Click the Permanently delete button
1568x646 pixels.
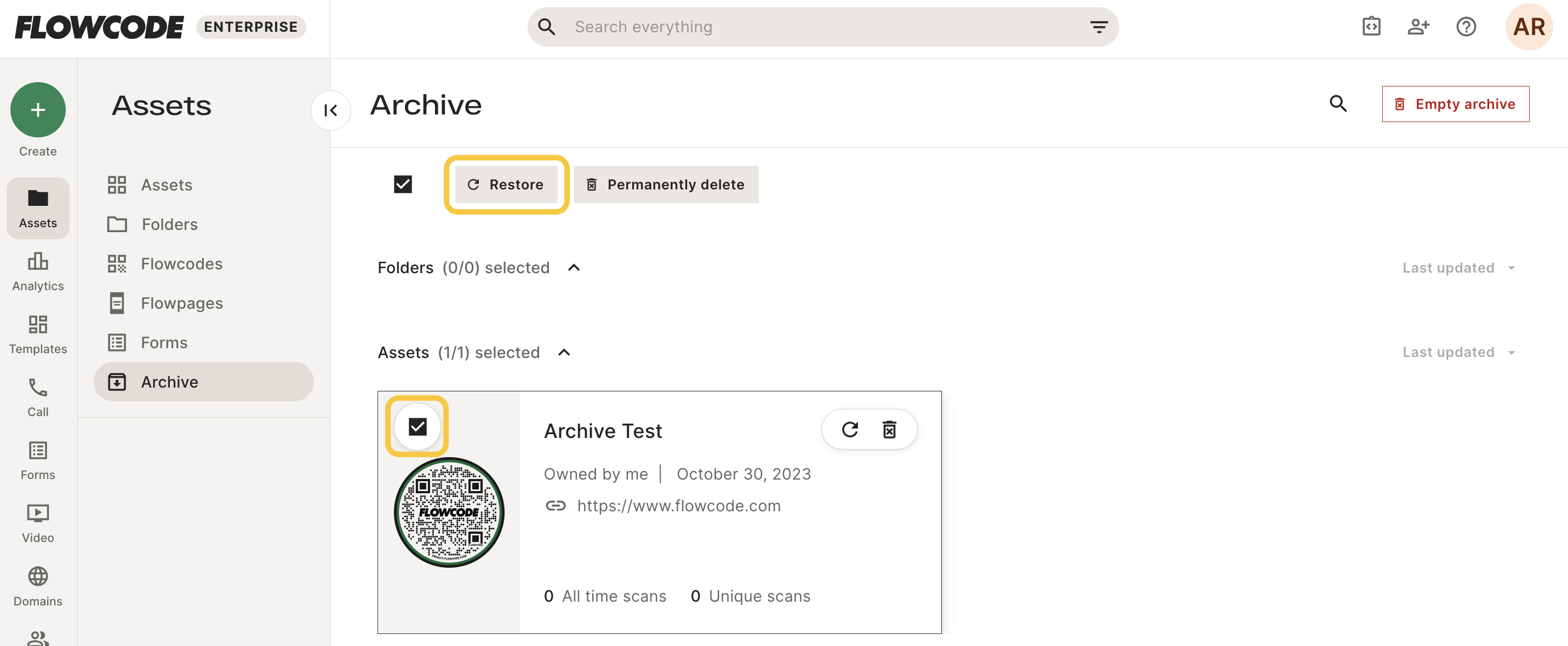(x=666, y=184)
